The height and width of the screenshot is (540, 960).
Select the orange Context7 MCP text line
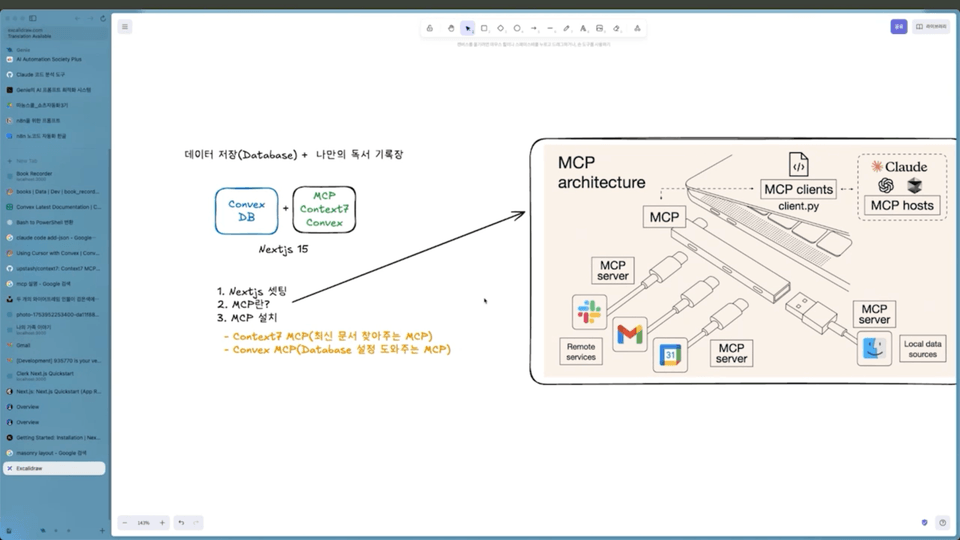point(328,336)
